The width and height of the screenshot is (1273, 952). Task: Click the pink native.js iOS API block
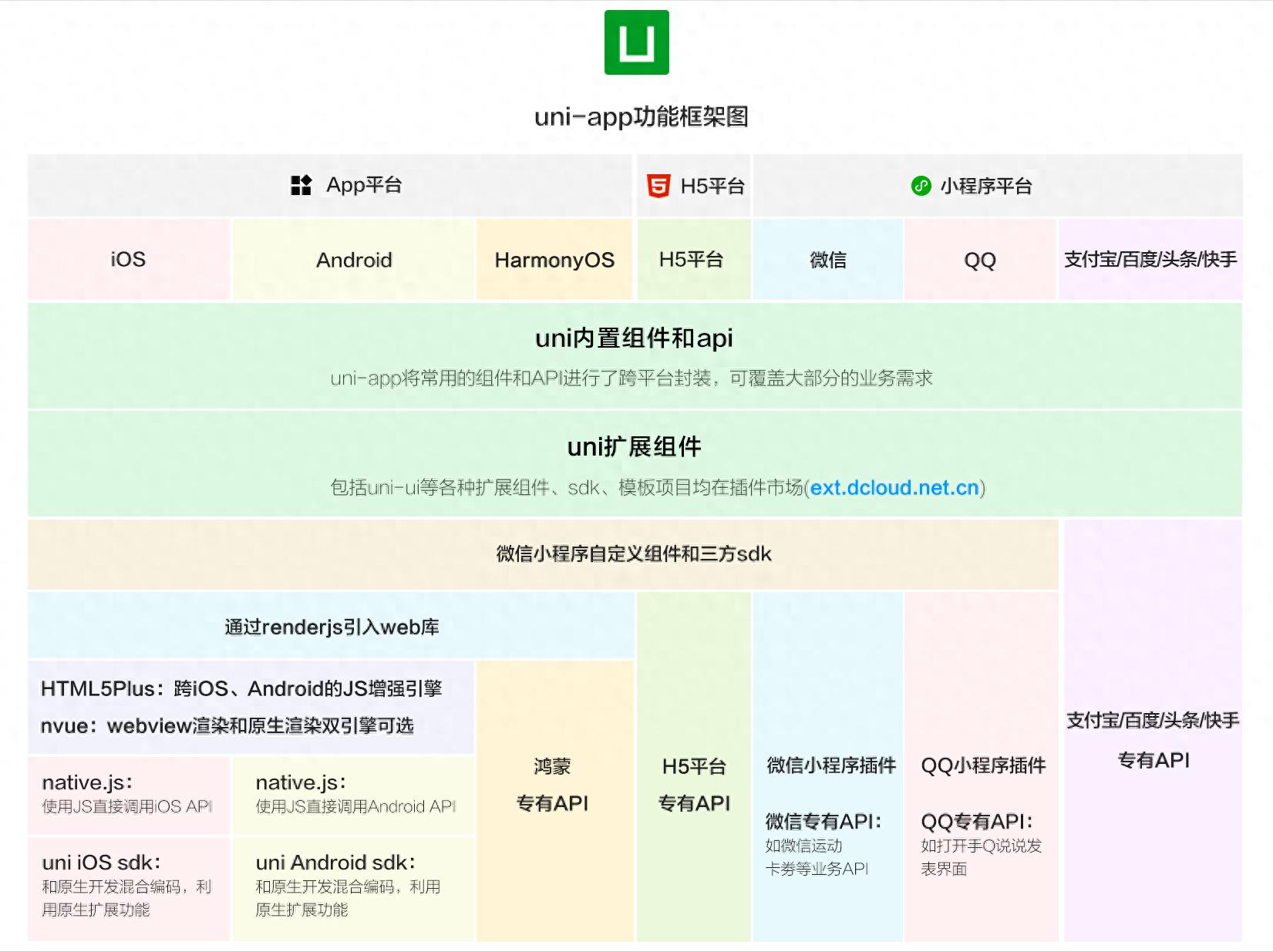(127, 794)
